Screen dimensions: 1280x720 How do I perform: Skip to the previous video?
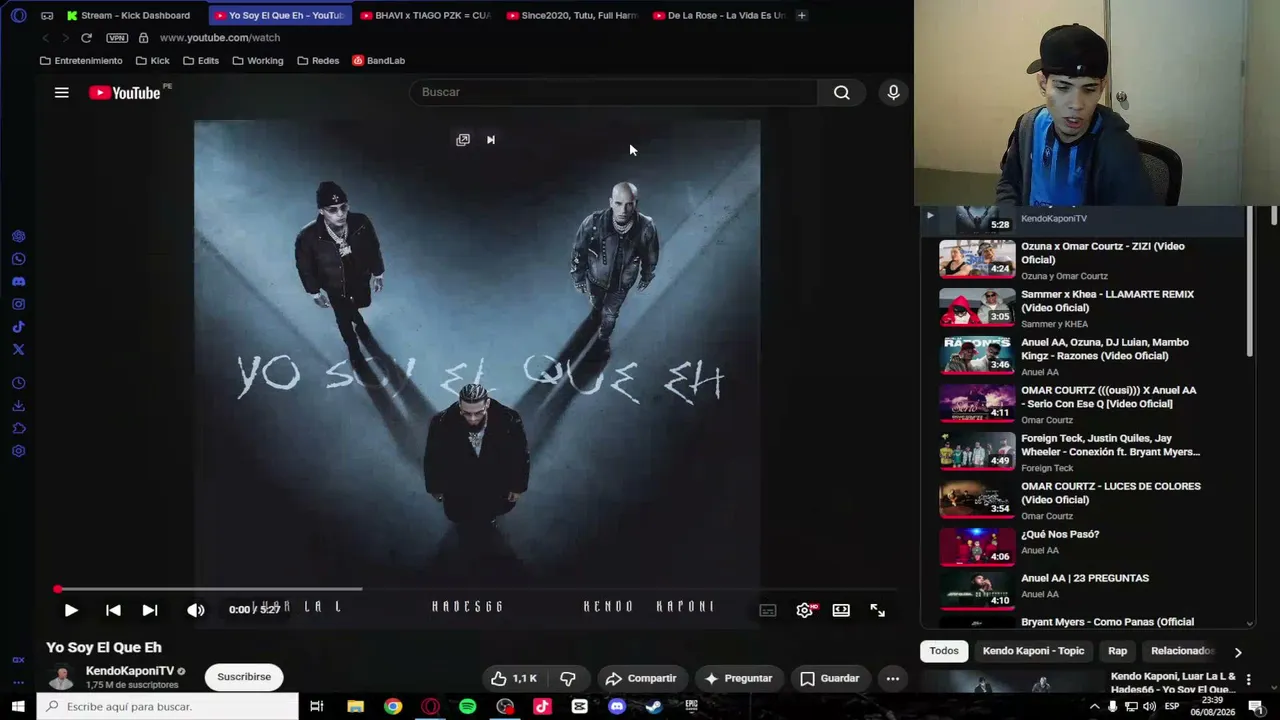click(113, 610)
